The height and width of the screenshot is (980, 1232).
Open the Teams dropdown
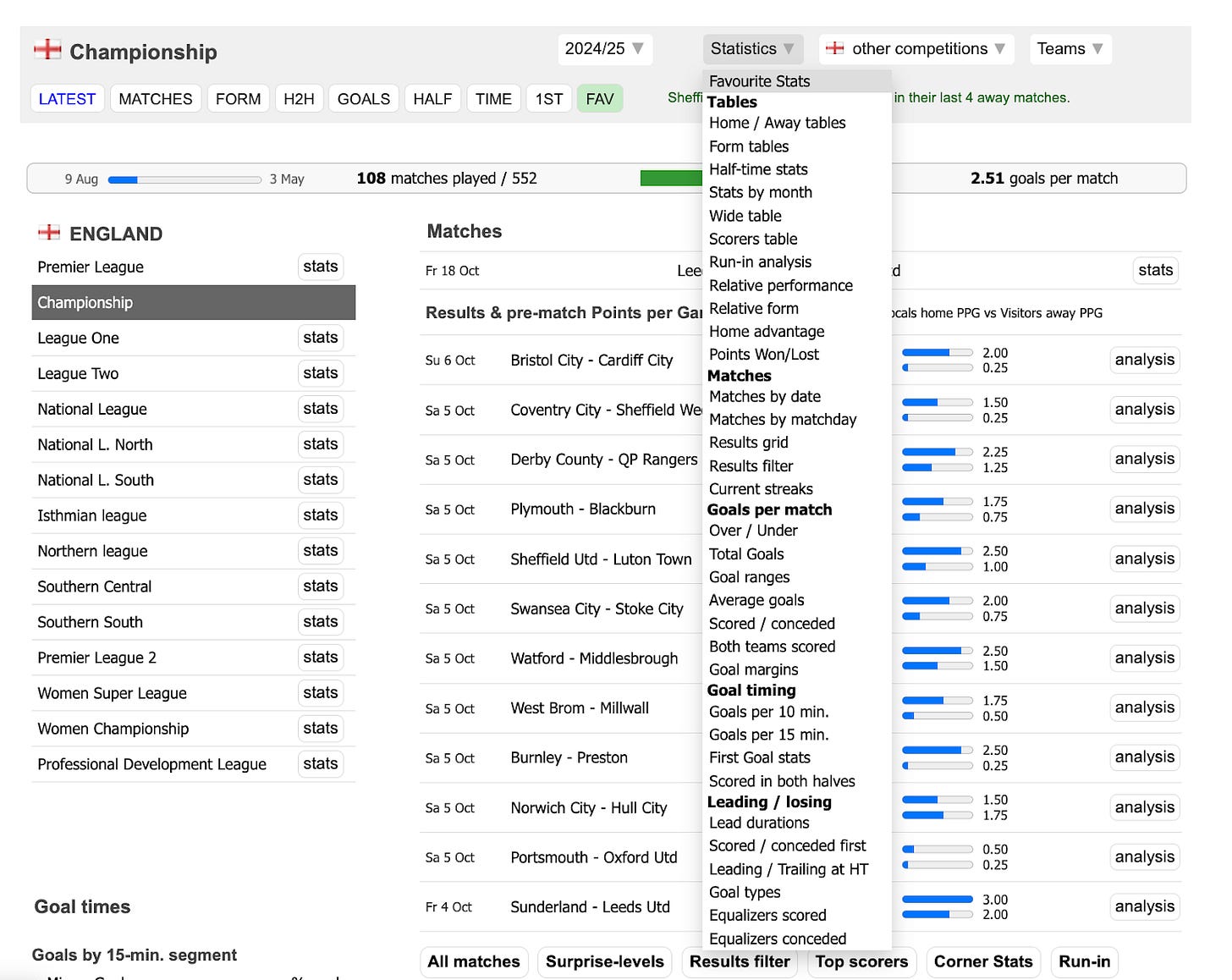1070,49
